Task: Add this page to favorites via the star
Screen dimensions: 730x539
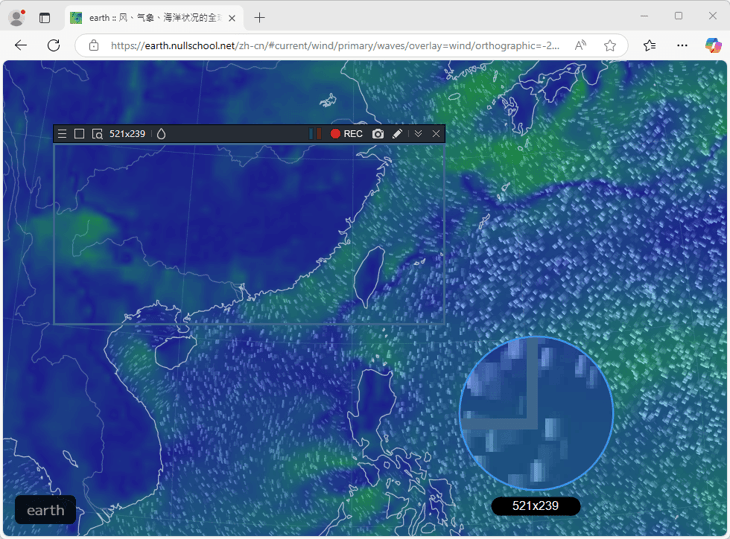Action: coord(610,46)
